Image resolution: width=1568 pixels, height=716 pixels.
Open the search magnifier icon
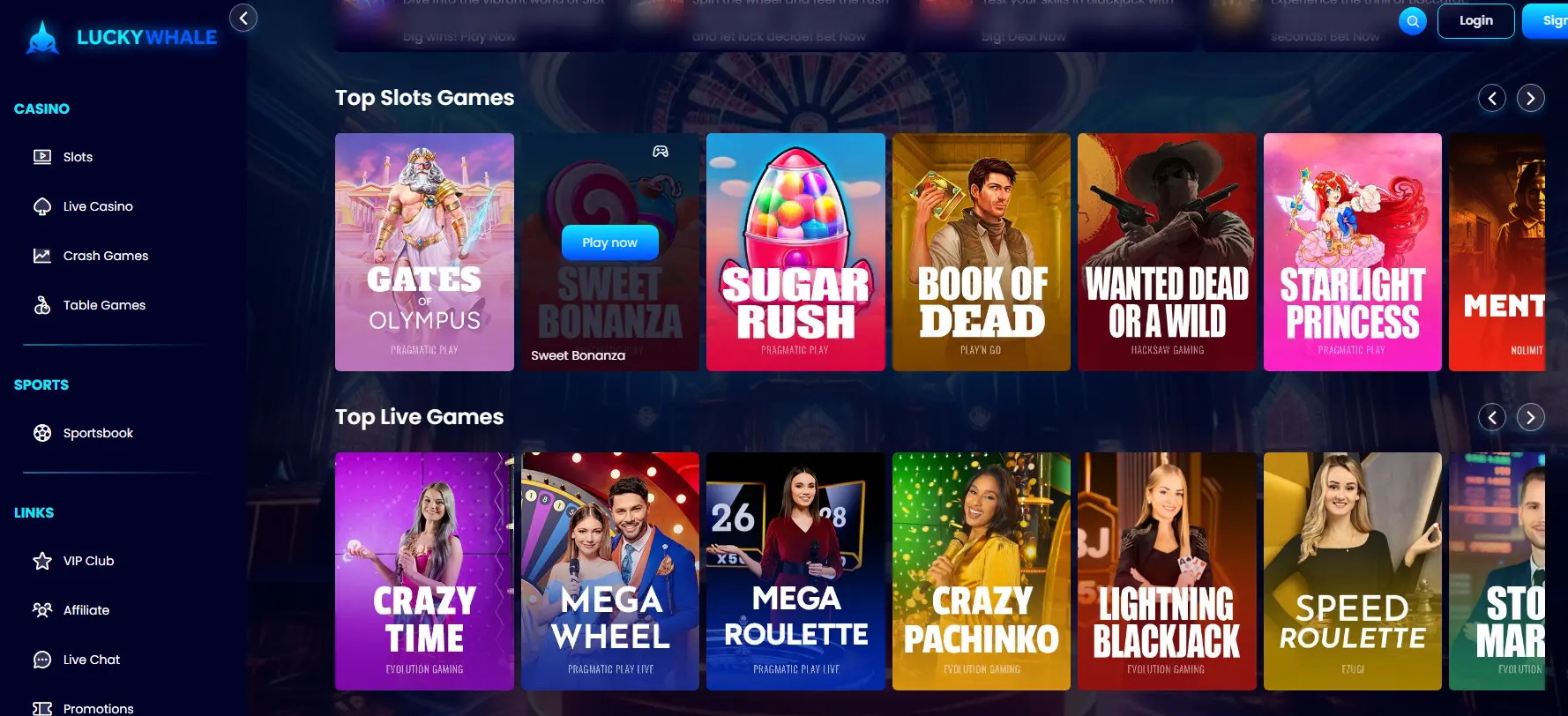point(1413,21)
